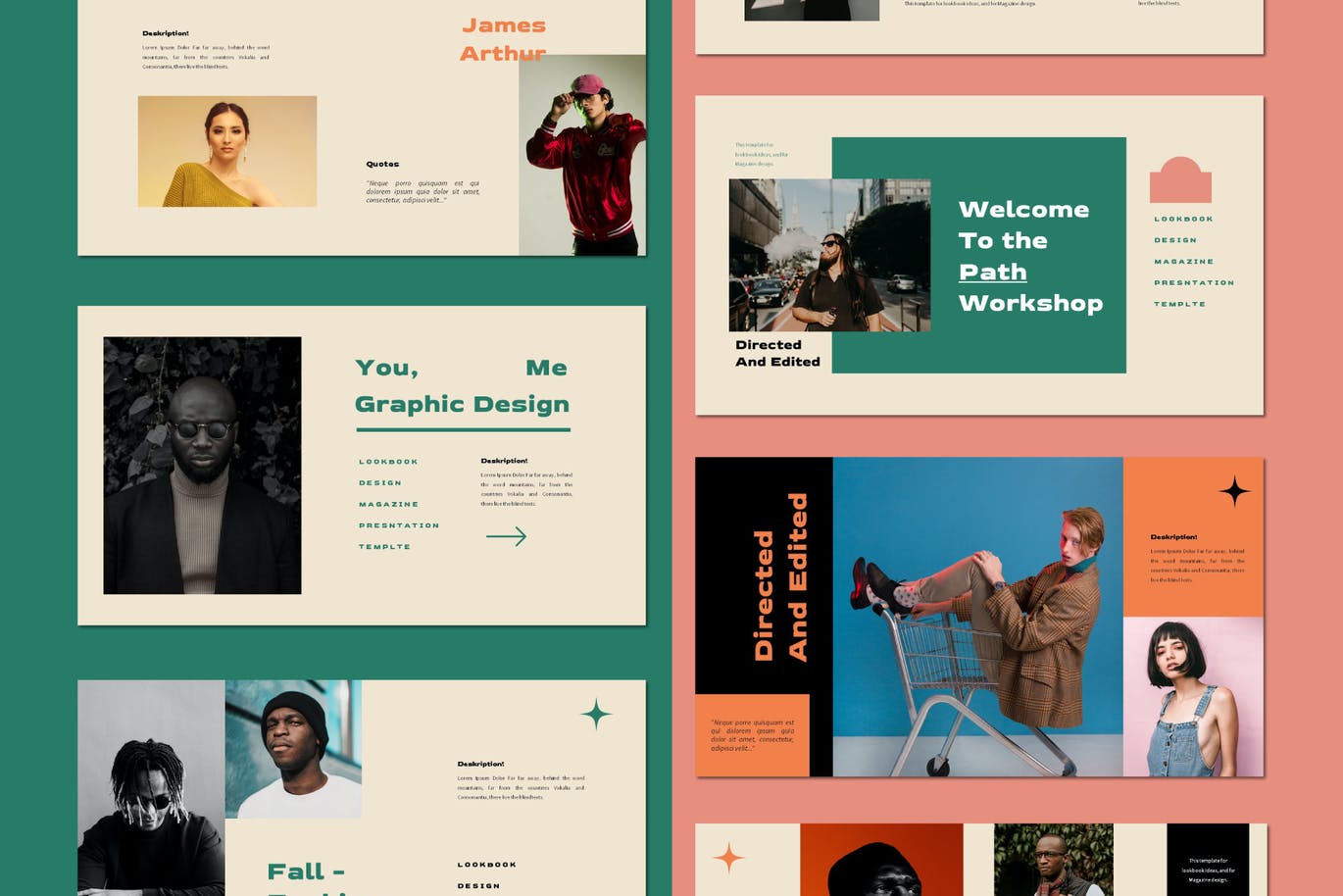
Task: Click the man in shopping cart photo
Action: click(977, 617)
